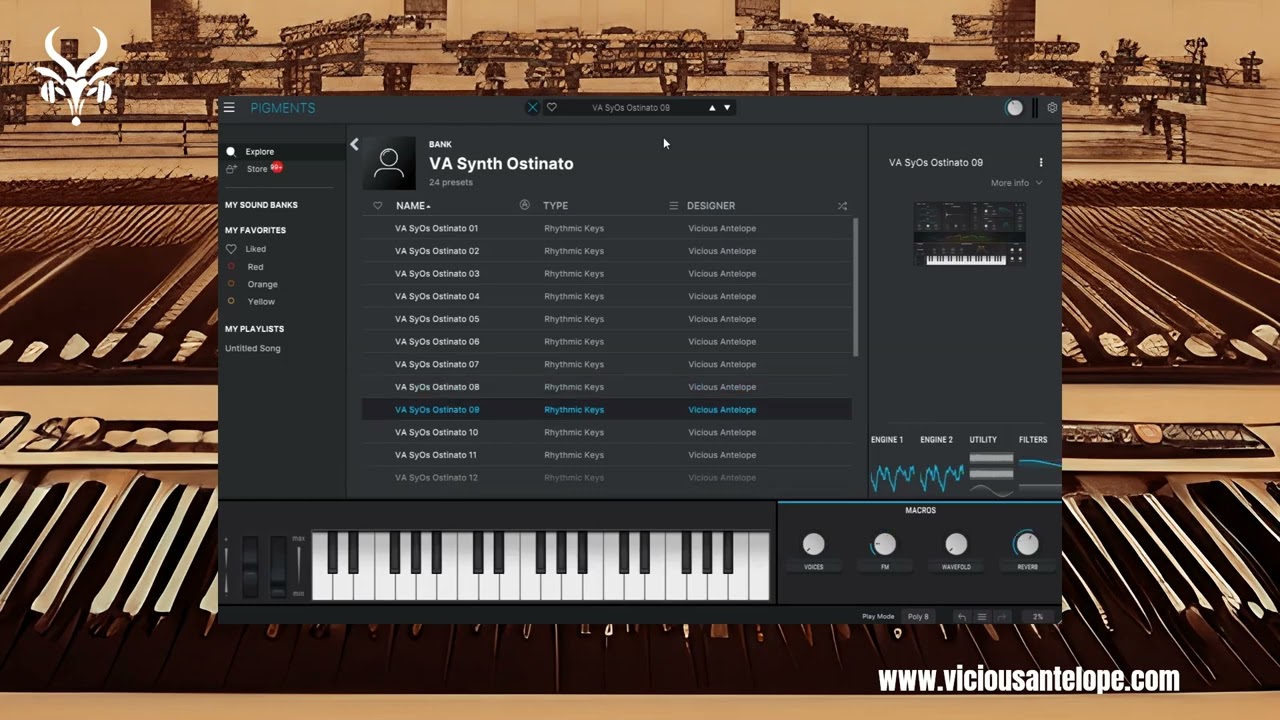Load the previous preset with the up arrow

click(712, 108)
